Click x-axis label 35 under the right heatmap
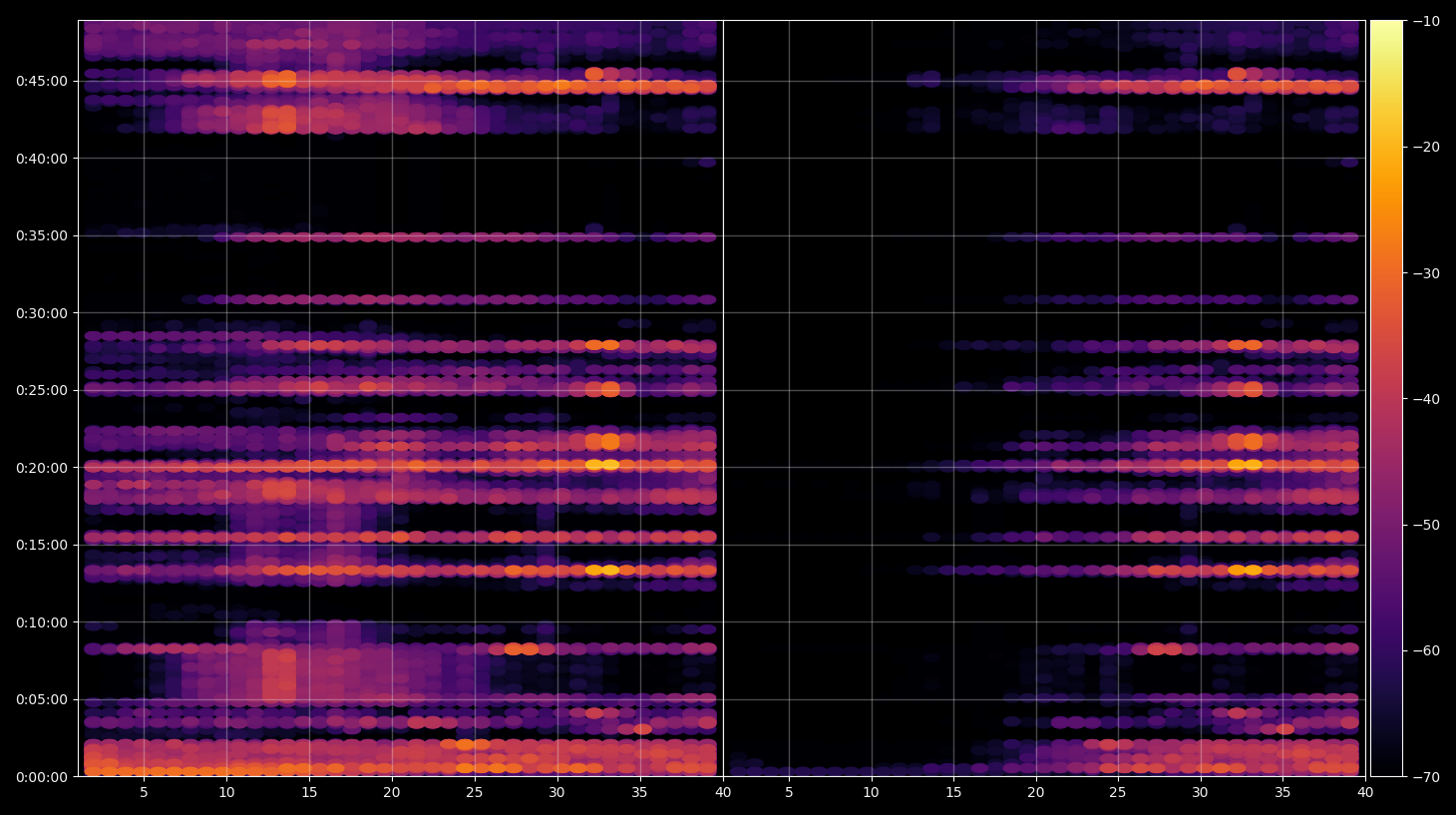 point(1282,793)
